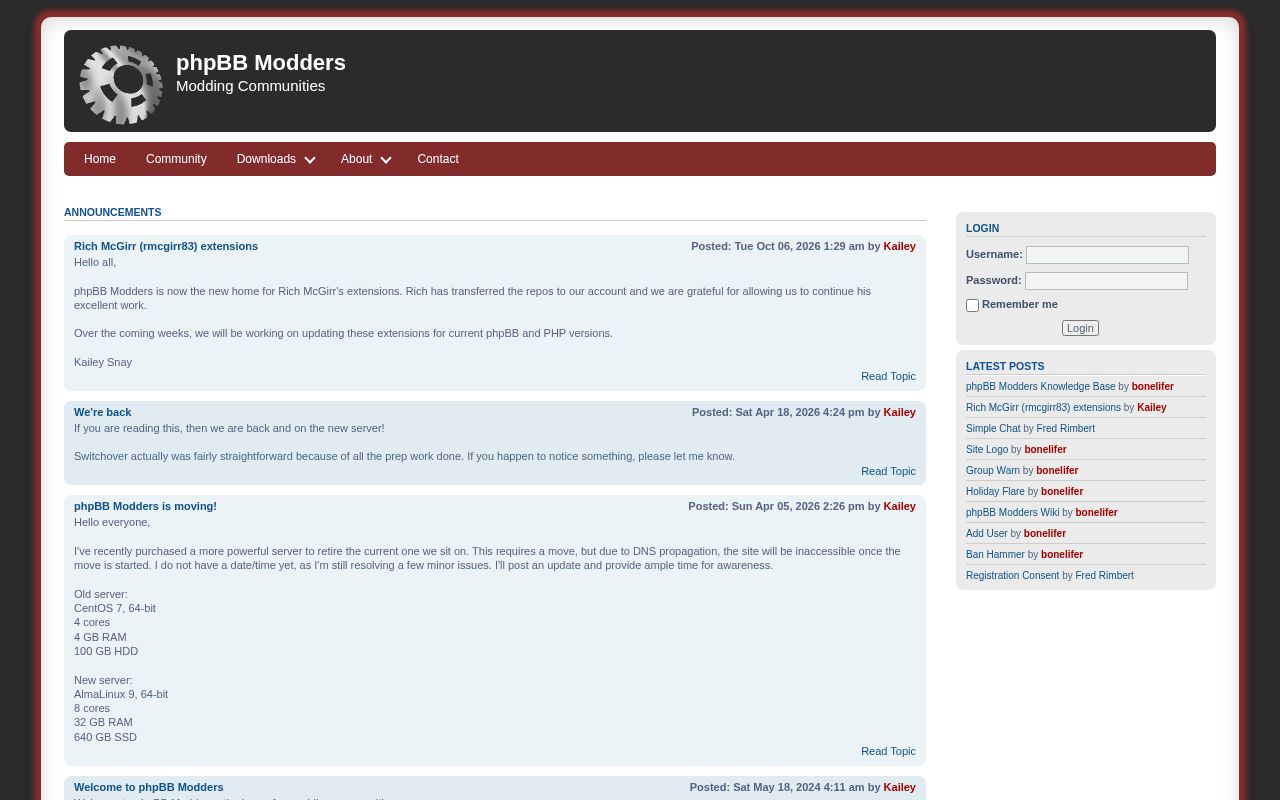Open latest post 'phpBB Modders Knowledge Base'
Viewport: 1280px width, 800px height.
(x=1040, y=387)
